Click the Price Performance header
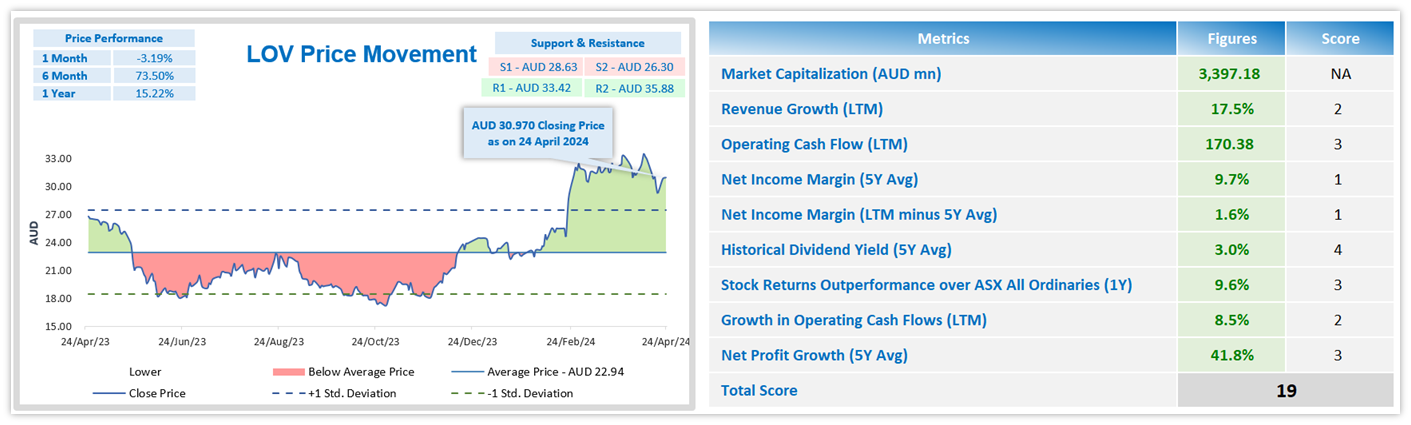1411x425 pixels. click(x=114, y=38)
